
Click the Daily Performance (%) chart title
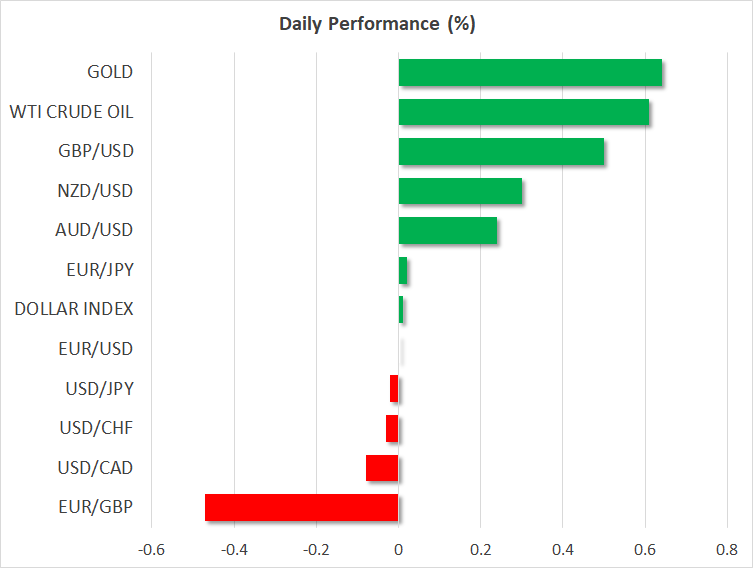coord(376,24)
